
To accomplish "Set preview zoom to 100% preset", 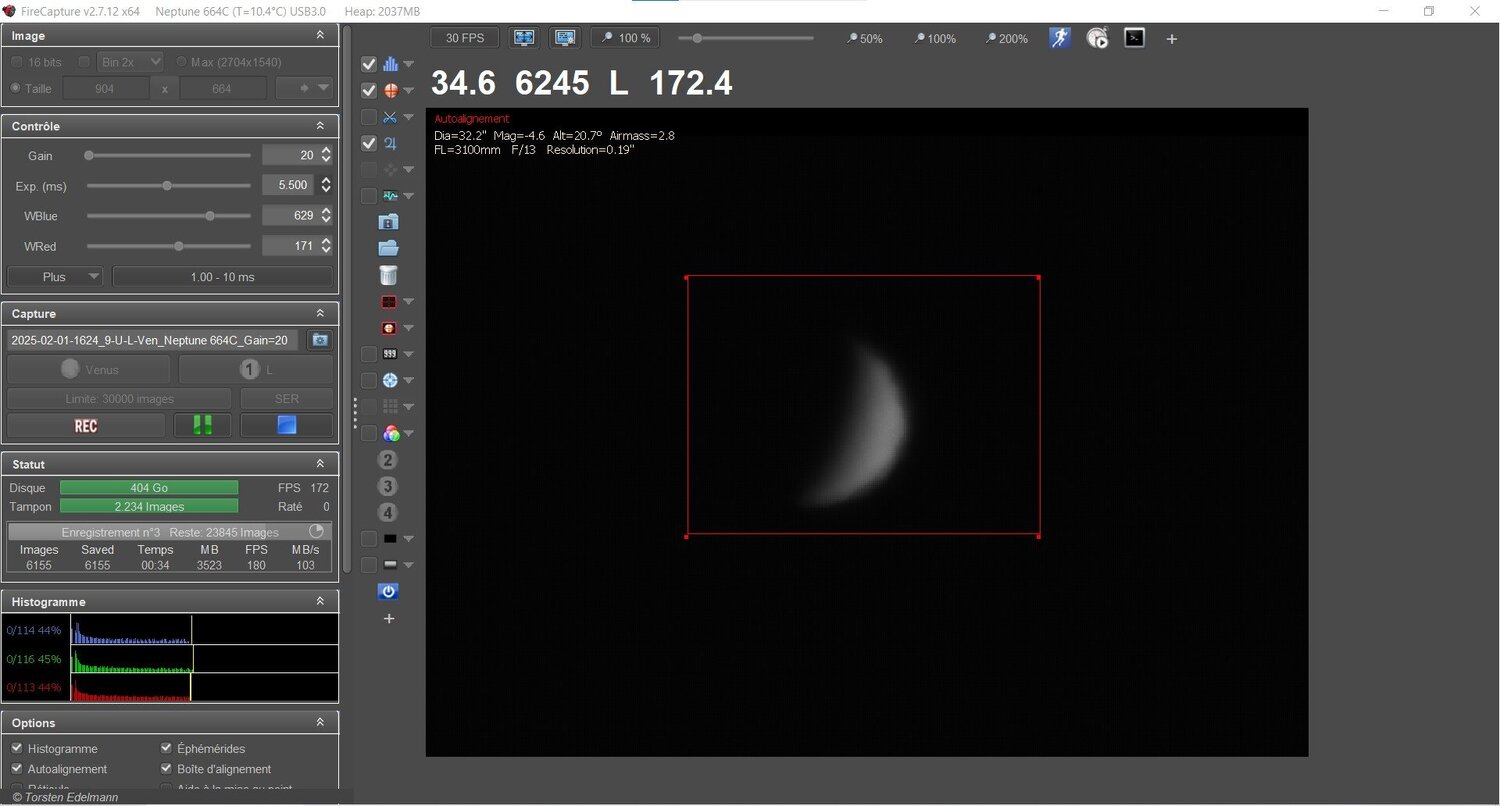I will point(935,39).
